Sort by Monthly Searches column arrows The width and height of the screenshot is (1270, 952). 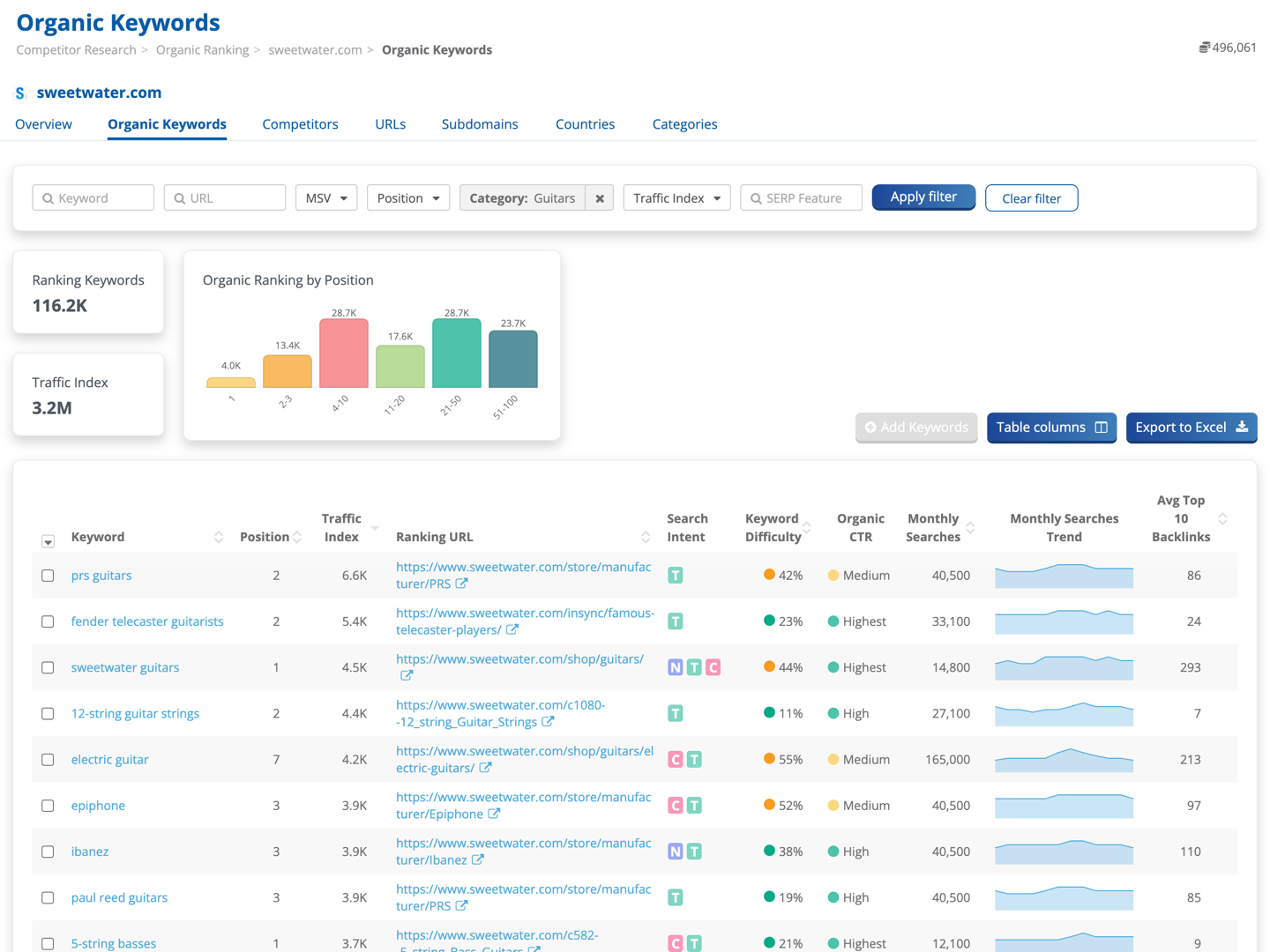pyautogui.click(x=970, y=528)
